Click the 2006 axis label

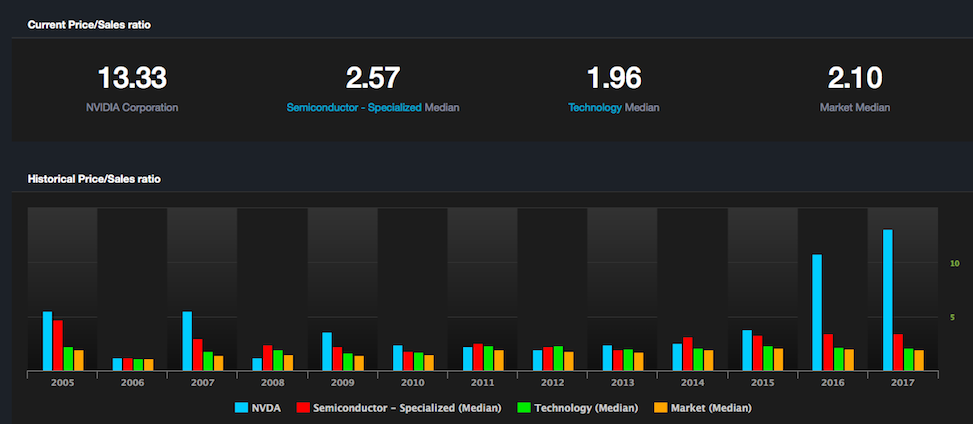(x=133, y=383)
